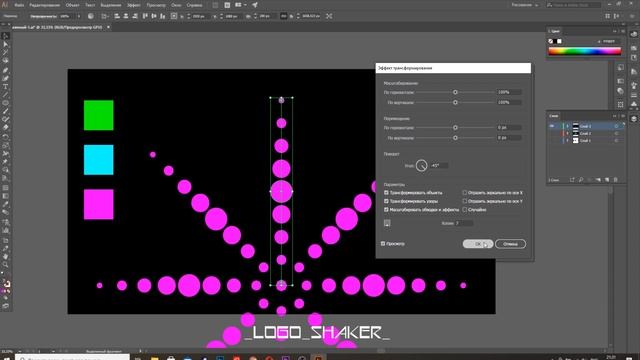
Task: Toggle Scale Strokes and Effects checkbox
Action: click(386, 210)
